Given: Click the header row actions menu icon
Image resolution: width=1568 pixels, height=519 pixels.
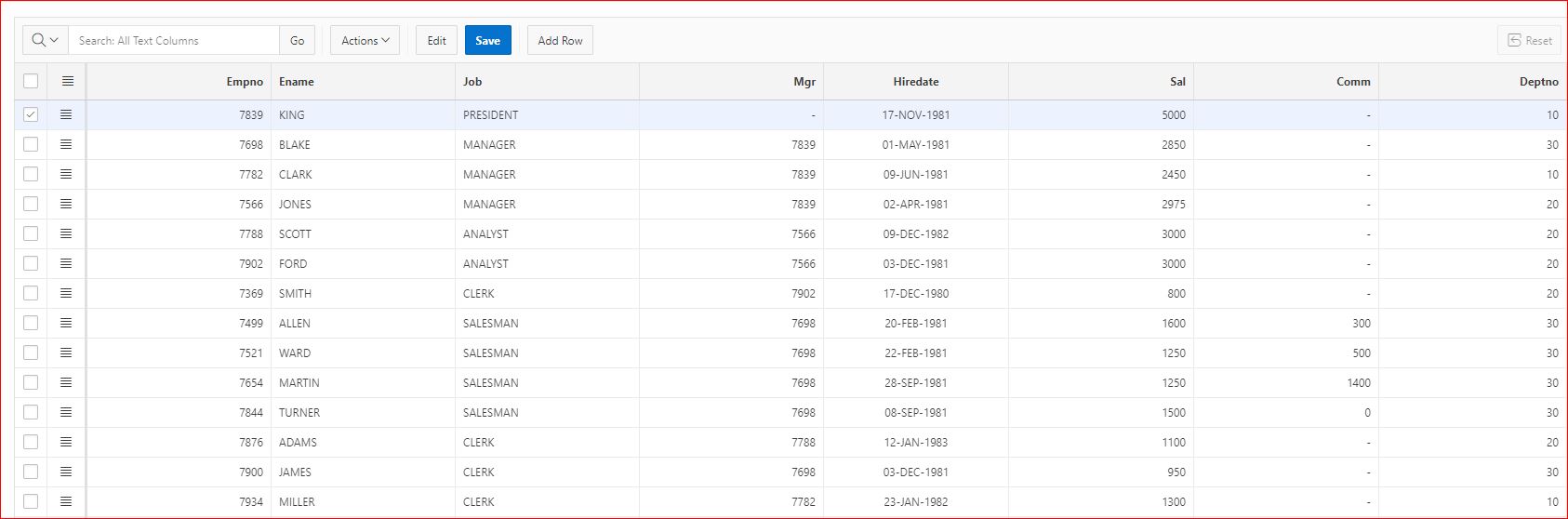Looking at the screenshot, I should 67,81.
